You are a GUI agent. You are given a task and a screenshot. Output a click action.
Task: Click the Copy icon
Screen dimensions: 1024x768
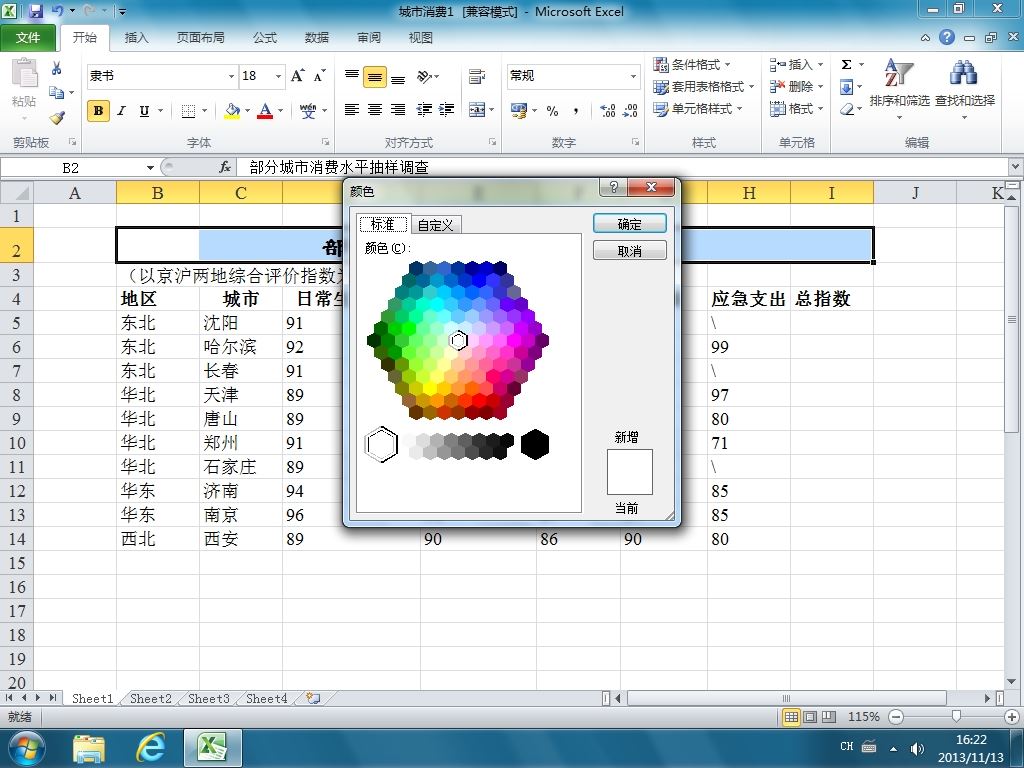coord(56,93)
